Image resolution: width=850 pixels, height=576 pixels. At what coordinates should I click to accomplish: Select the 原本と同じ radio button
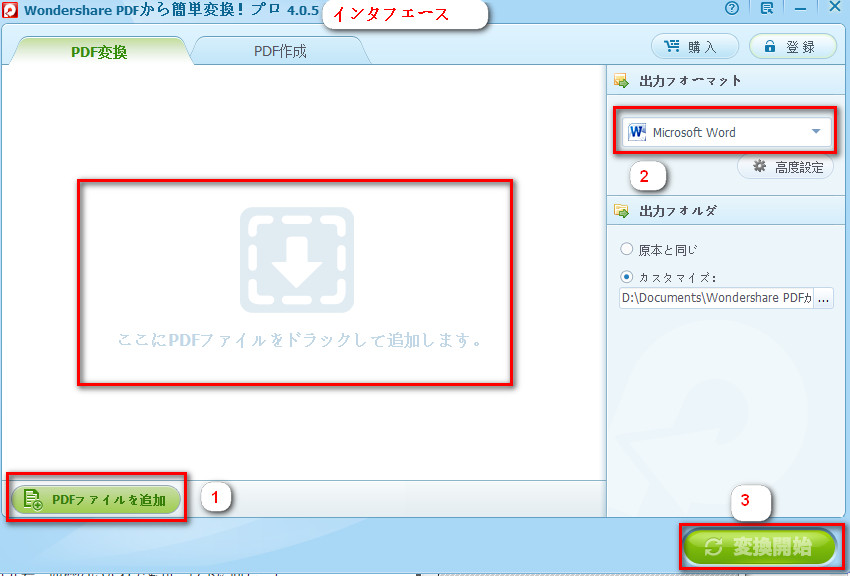coord(627,249)
